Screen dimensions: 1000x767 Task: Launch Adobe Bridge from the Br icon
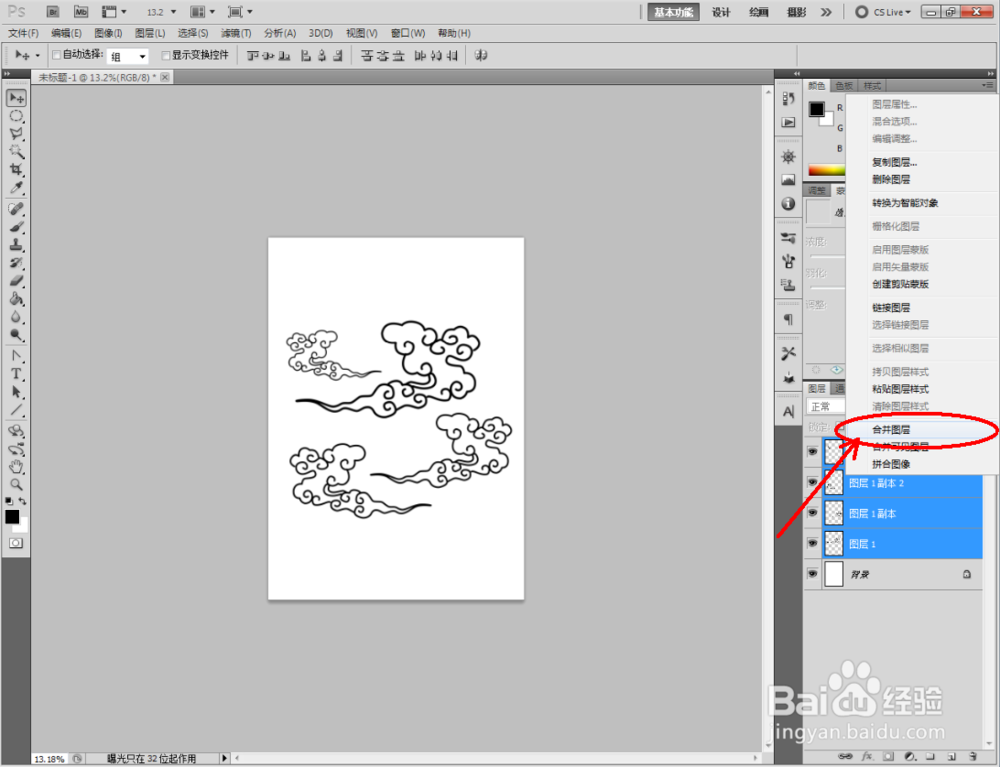coord(54,11)
